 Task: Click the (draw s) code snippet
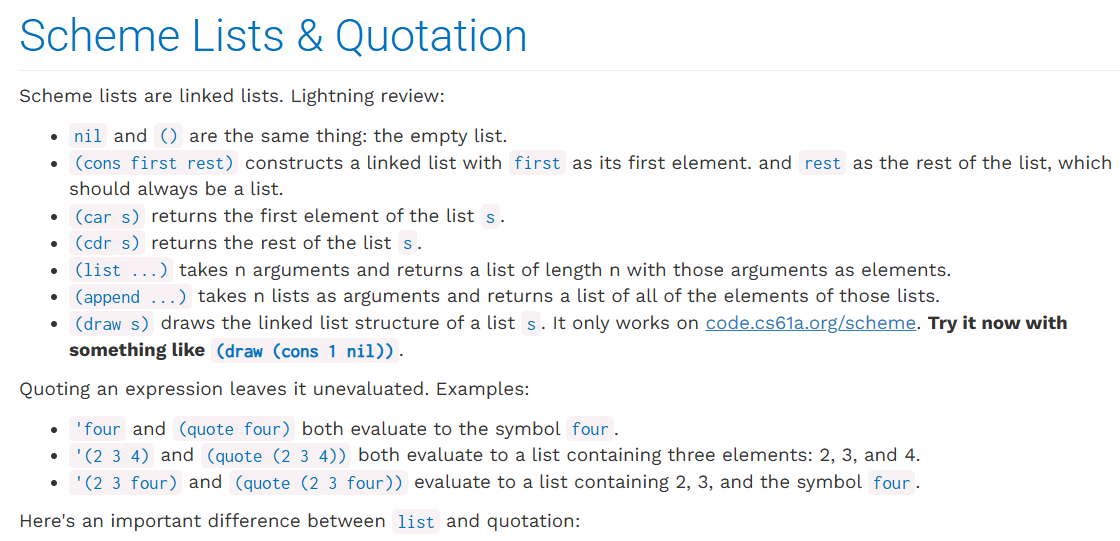(x=111, y=324)
